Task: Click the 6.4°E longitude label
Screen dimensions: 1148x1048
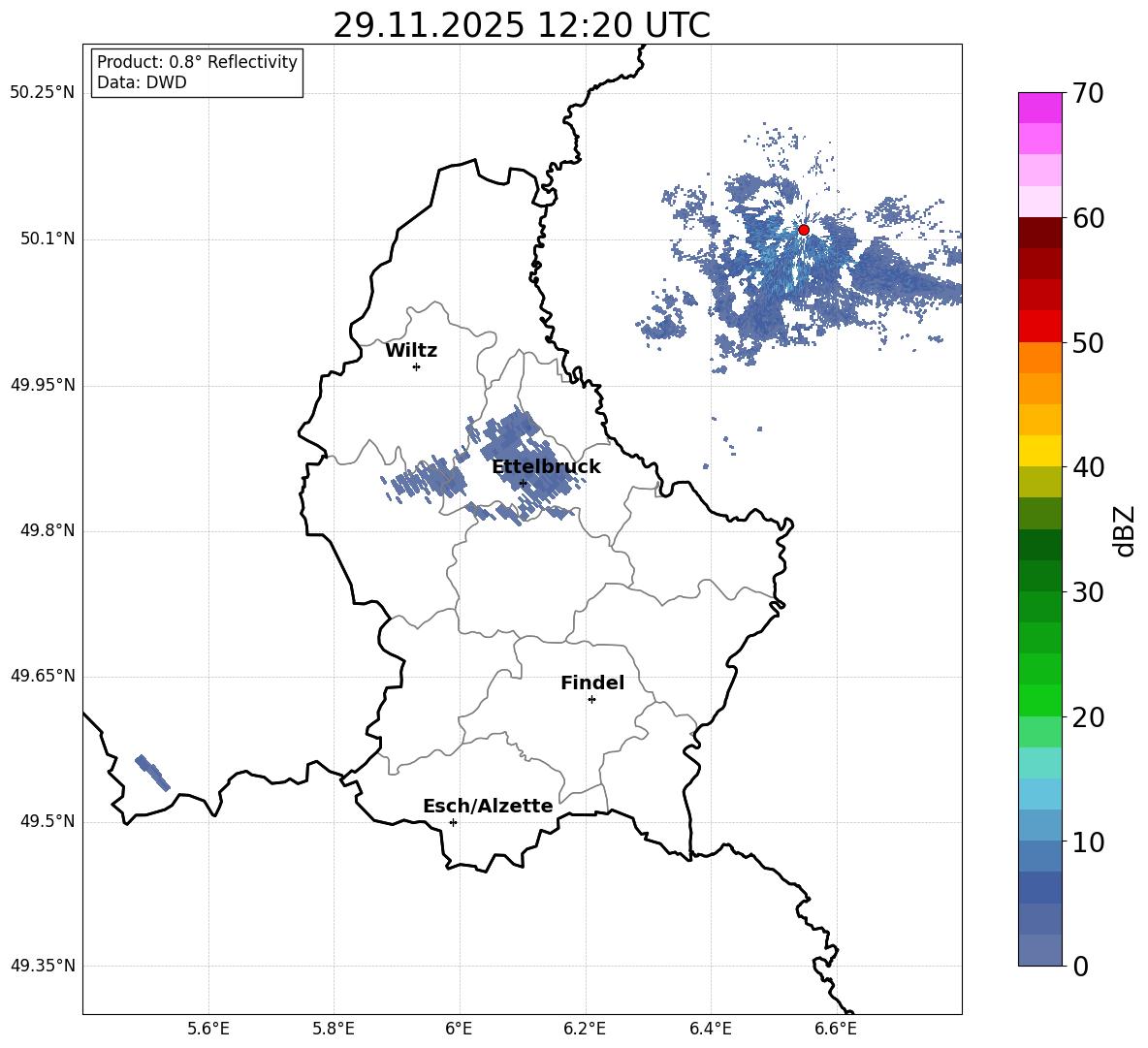Action: pos(710,1029)
